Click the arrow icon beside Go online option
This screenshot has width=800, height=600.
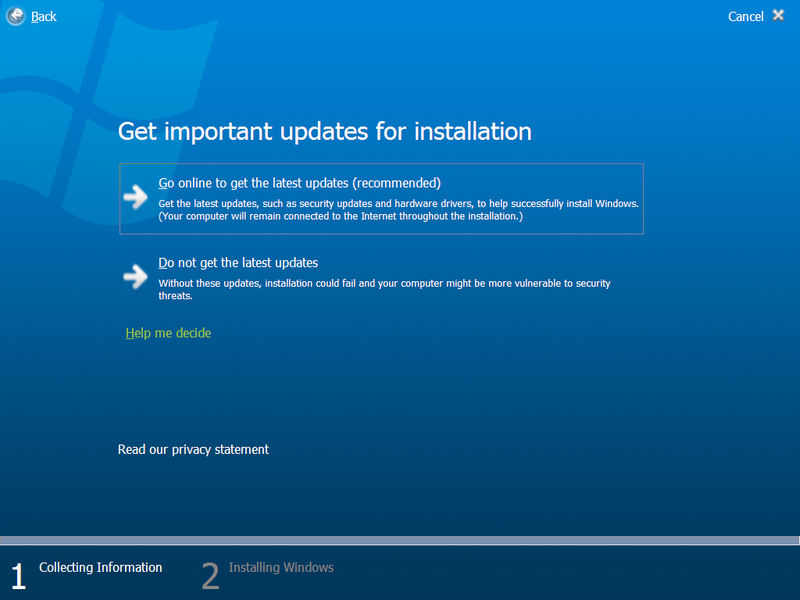pyautogui.click(x=136, y=197)
